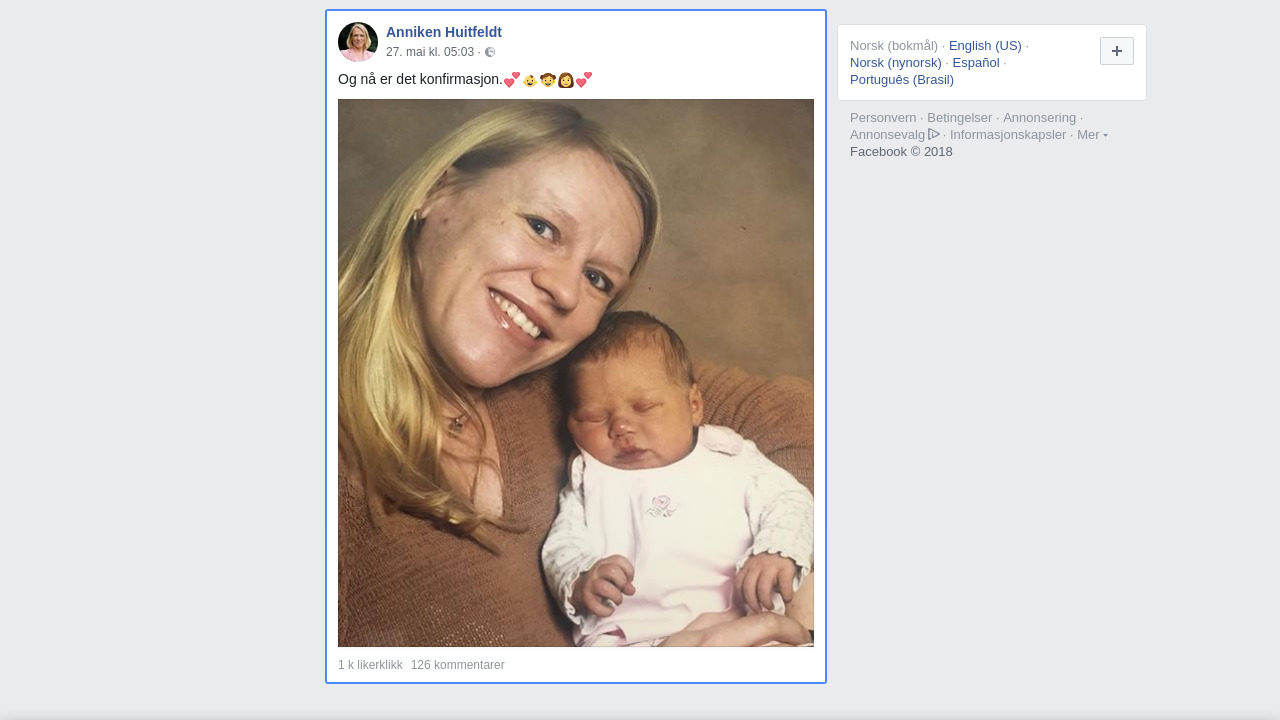The height and width of the screenshot is (720, 1280).
Task: Click the public globe privacy icon
Action: (490, 52)
